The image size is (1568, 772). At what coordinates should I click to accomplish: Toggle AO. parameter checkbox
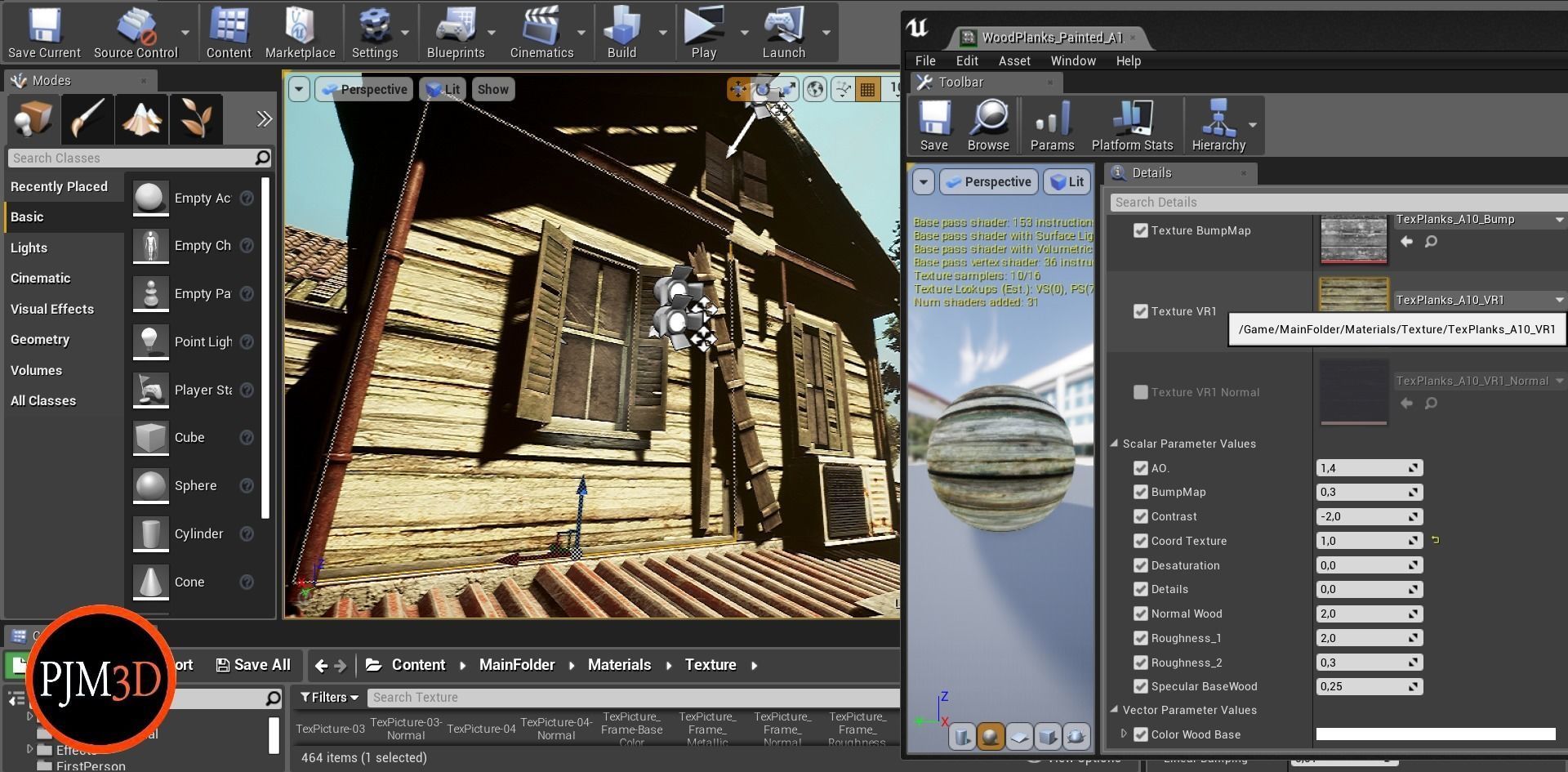(1141, 468)
